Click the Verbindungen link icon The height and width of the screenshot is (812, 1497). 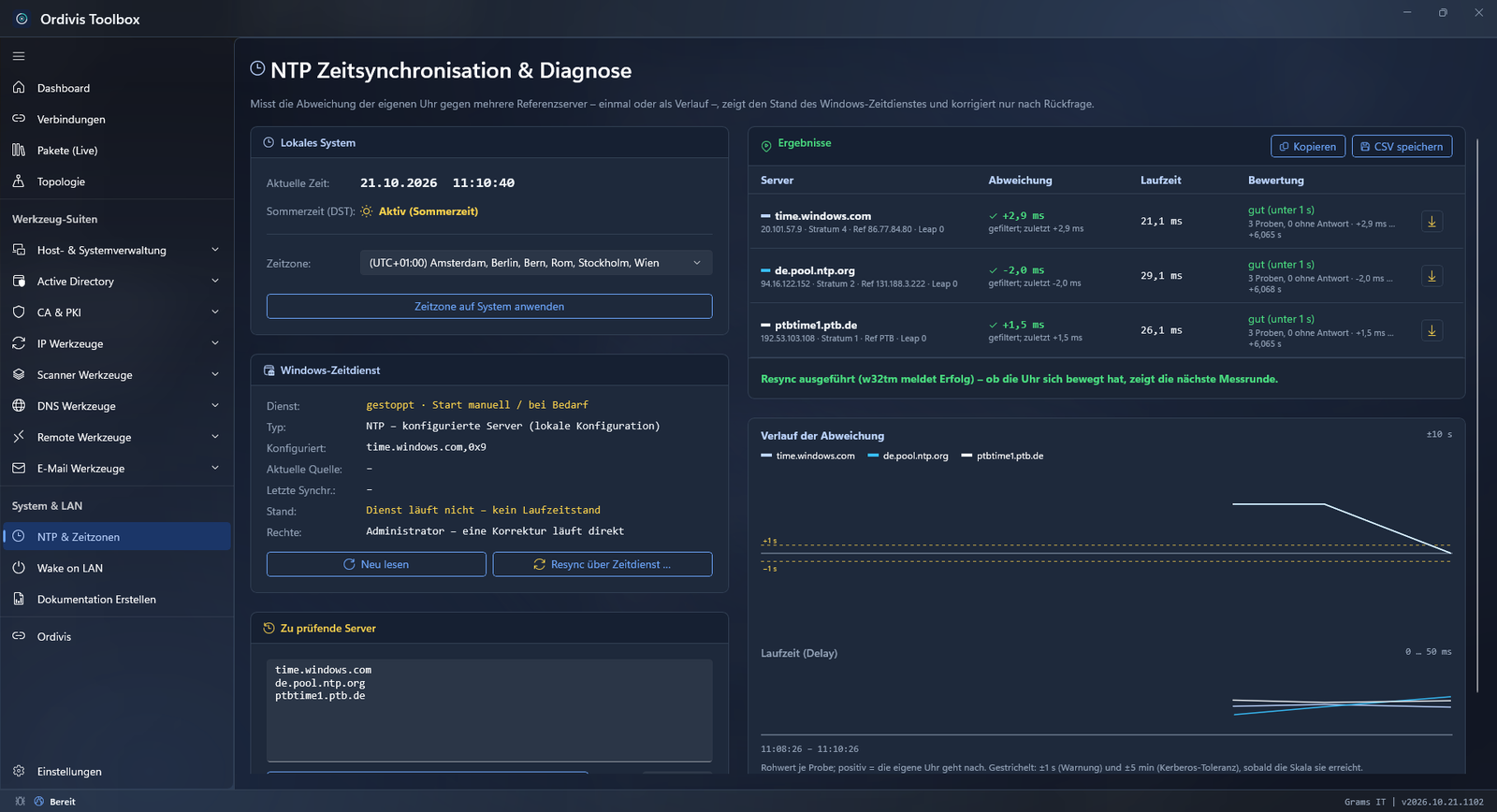19,119
